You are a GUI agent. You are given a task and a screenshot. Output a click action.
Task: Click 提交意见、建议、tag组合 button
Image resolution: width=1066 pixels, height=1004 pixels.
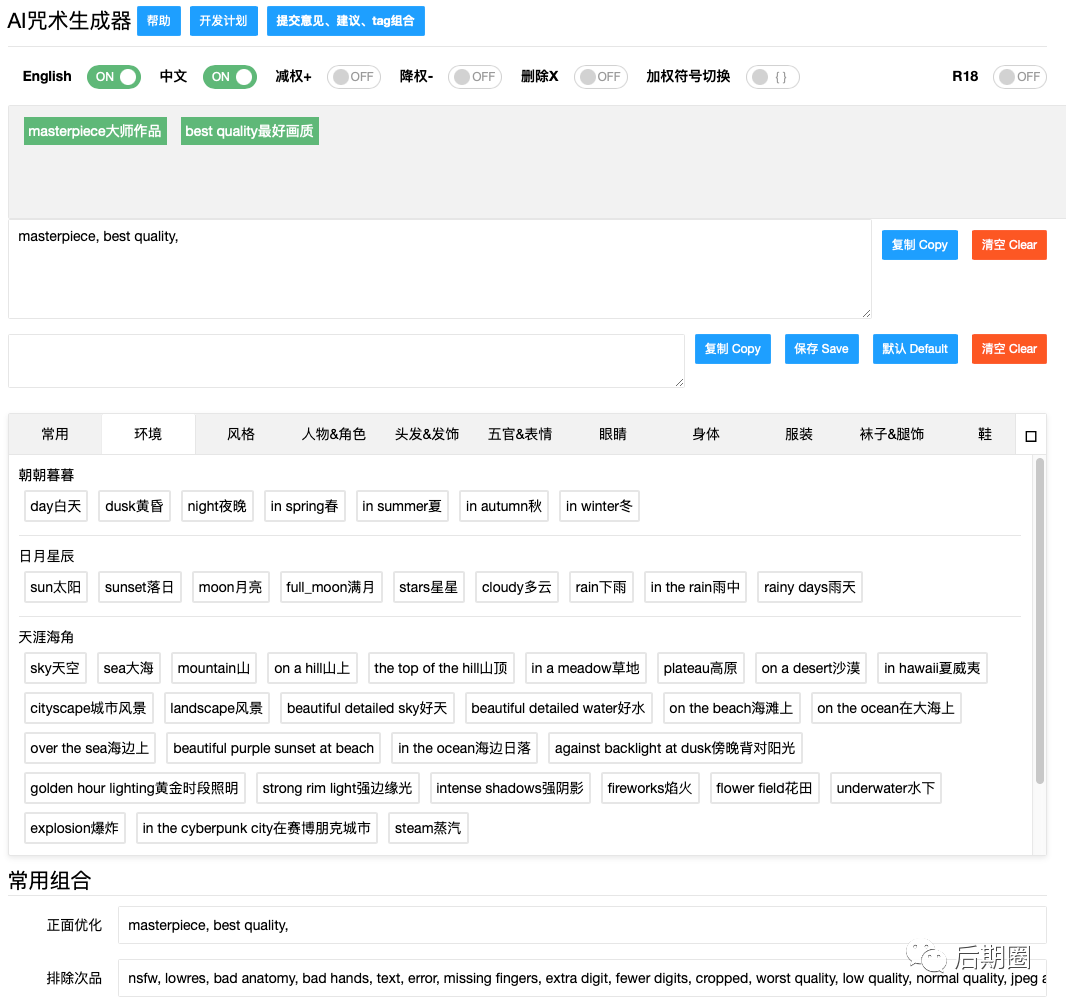[x=345, y=21]
